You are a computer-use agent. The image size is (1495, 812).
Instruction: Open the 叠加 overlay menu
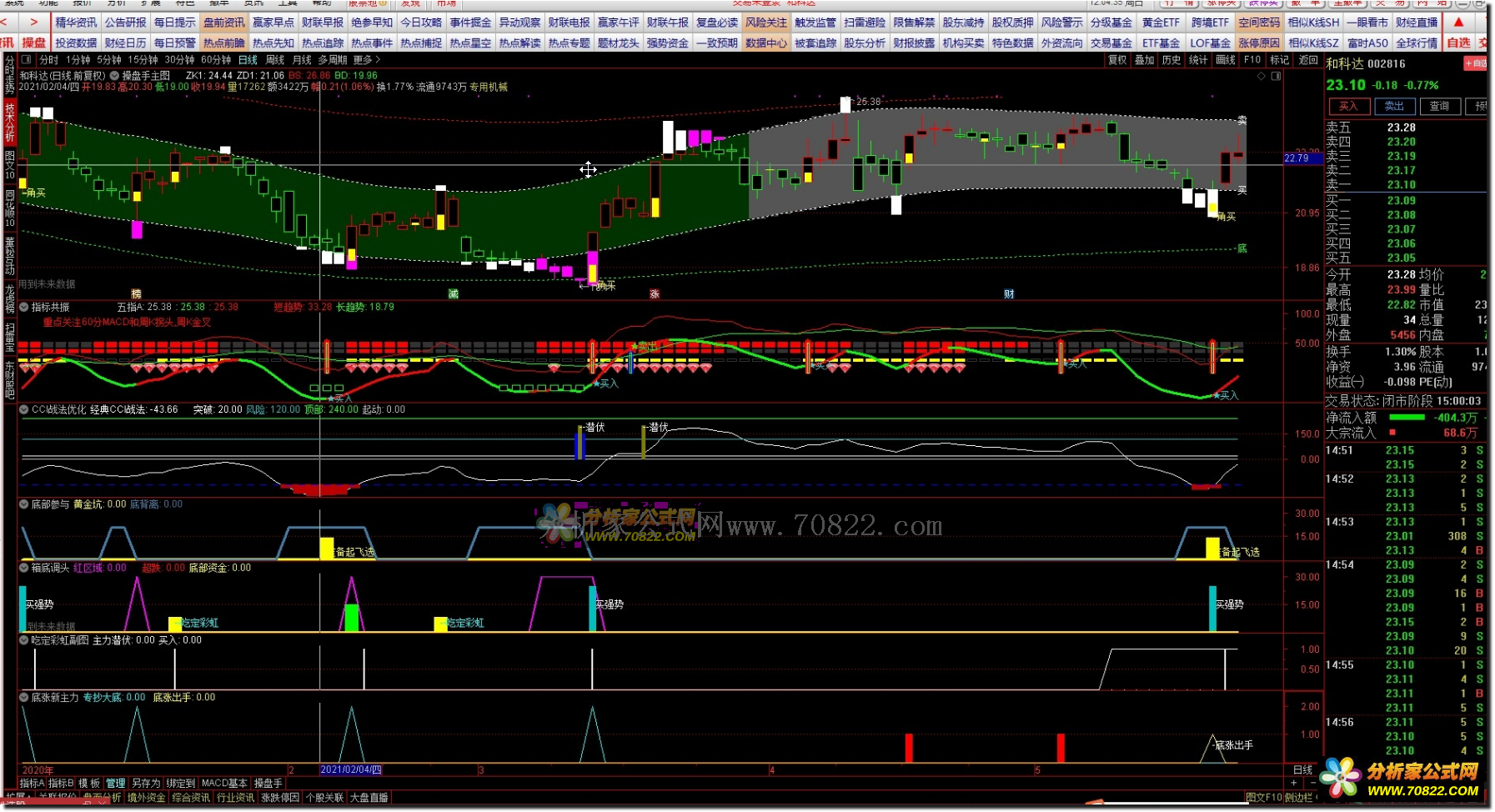pos(1145,60)
